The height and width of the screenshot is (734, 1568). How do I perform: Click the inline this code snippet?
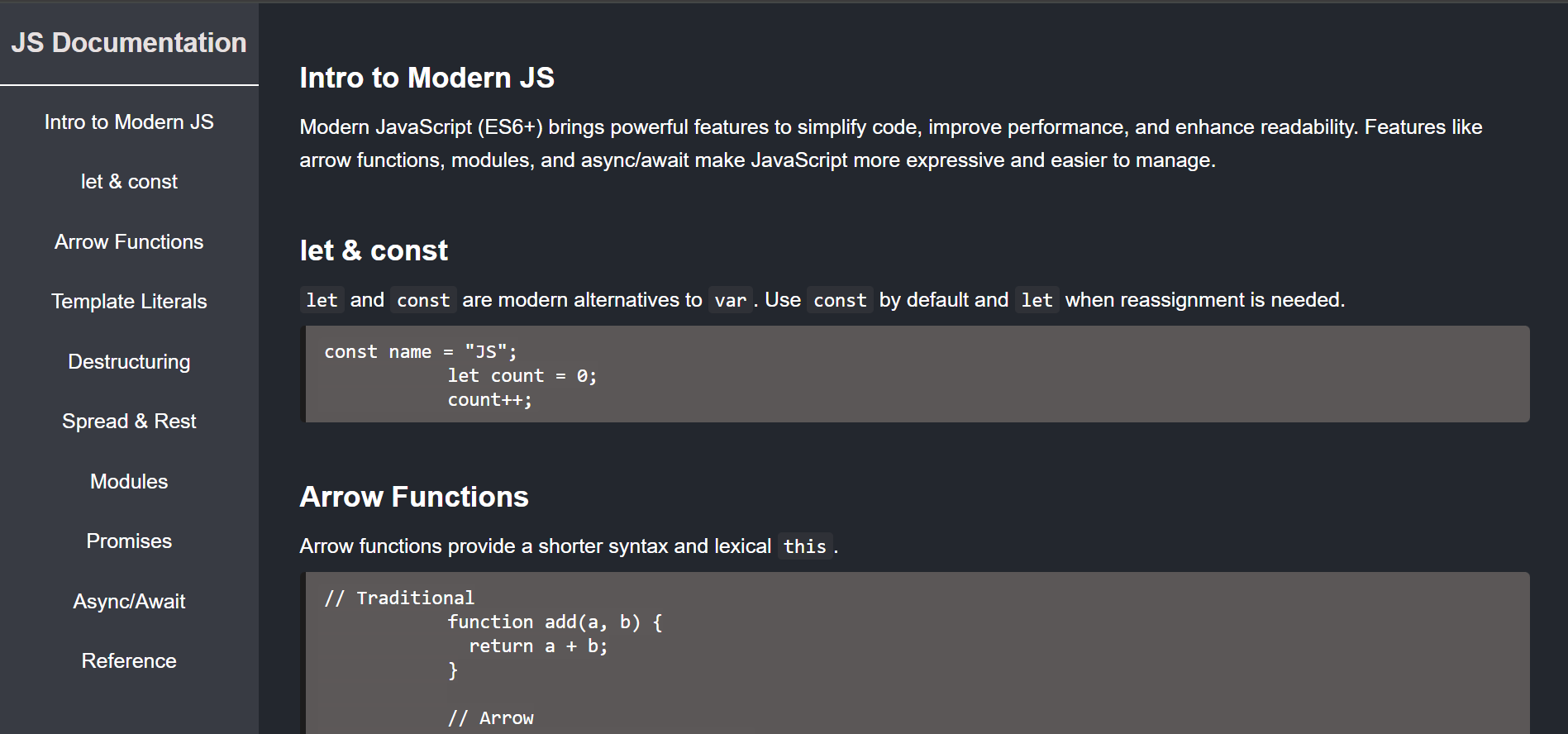click(x=804, y=546)
